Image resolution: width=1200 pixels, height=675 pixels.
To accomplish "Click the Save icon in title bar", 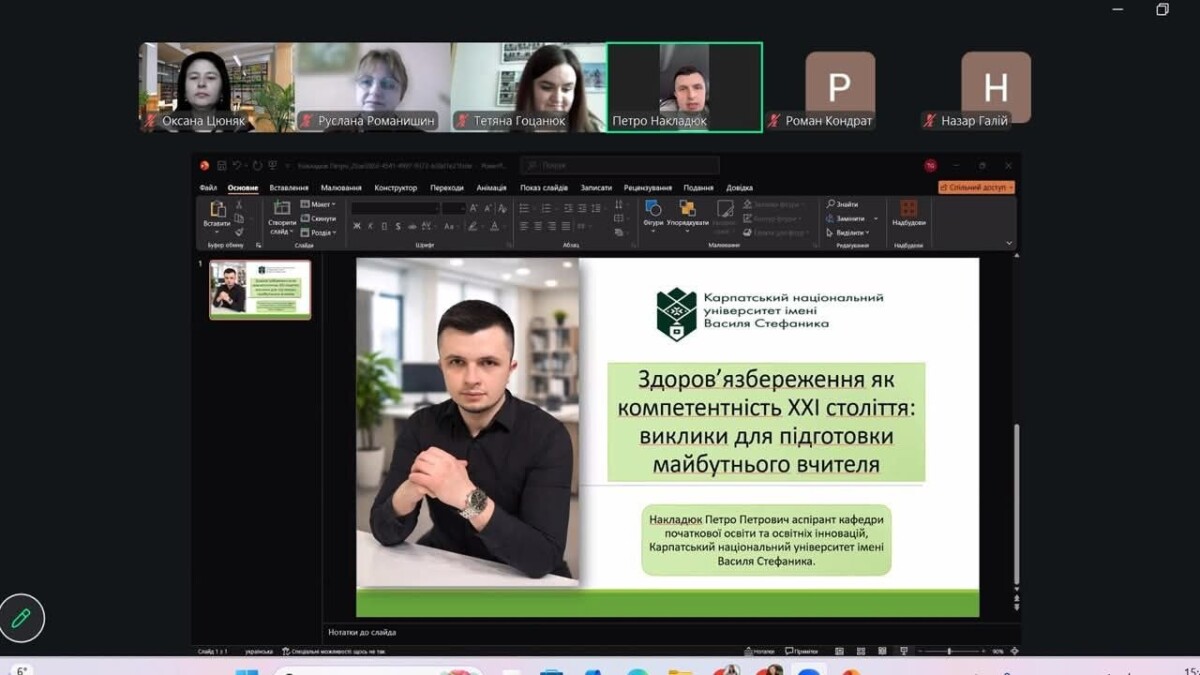I will (222, 166).
